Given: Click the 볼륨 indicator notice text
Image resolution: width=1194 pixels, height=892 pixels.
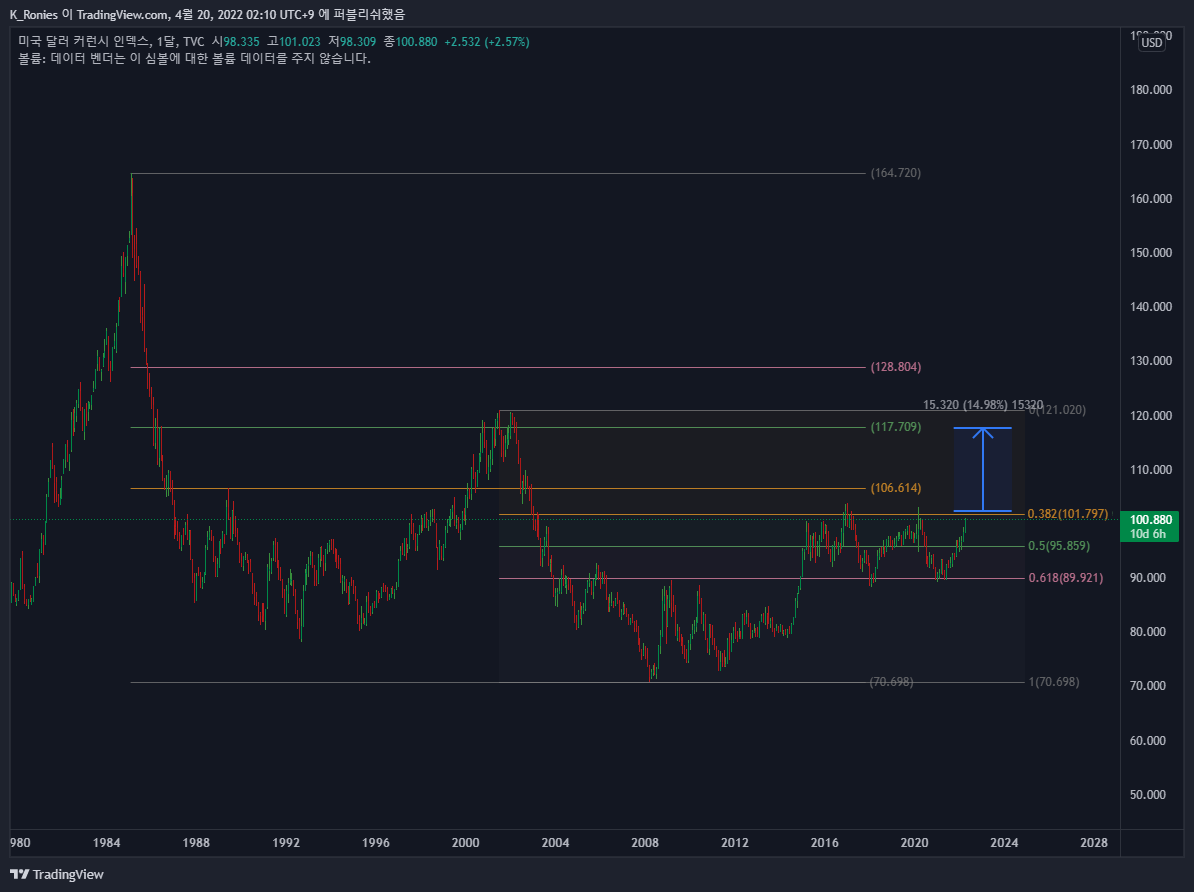Looking at the screenshot, I should tap(194, 59).
